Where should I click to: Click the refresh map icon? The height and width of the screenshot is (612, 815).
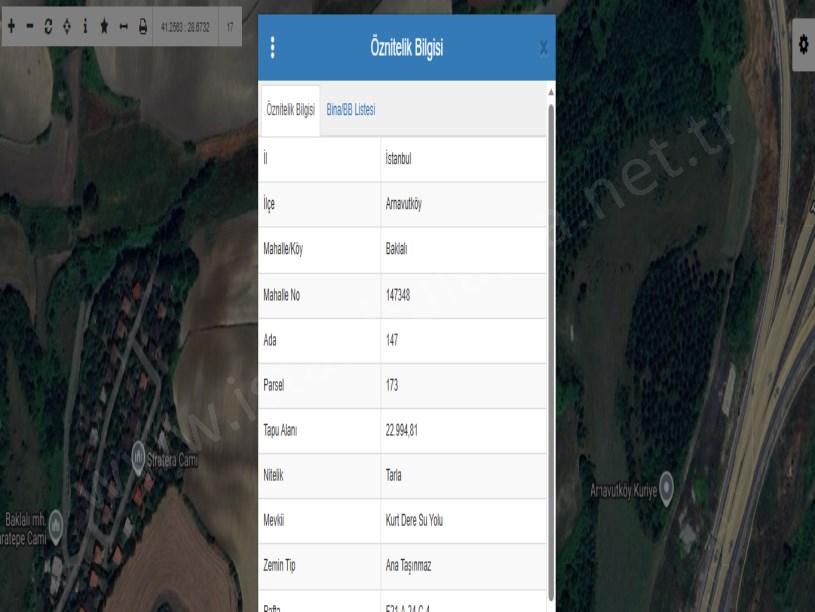tap(49, 25)
